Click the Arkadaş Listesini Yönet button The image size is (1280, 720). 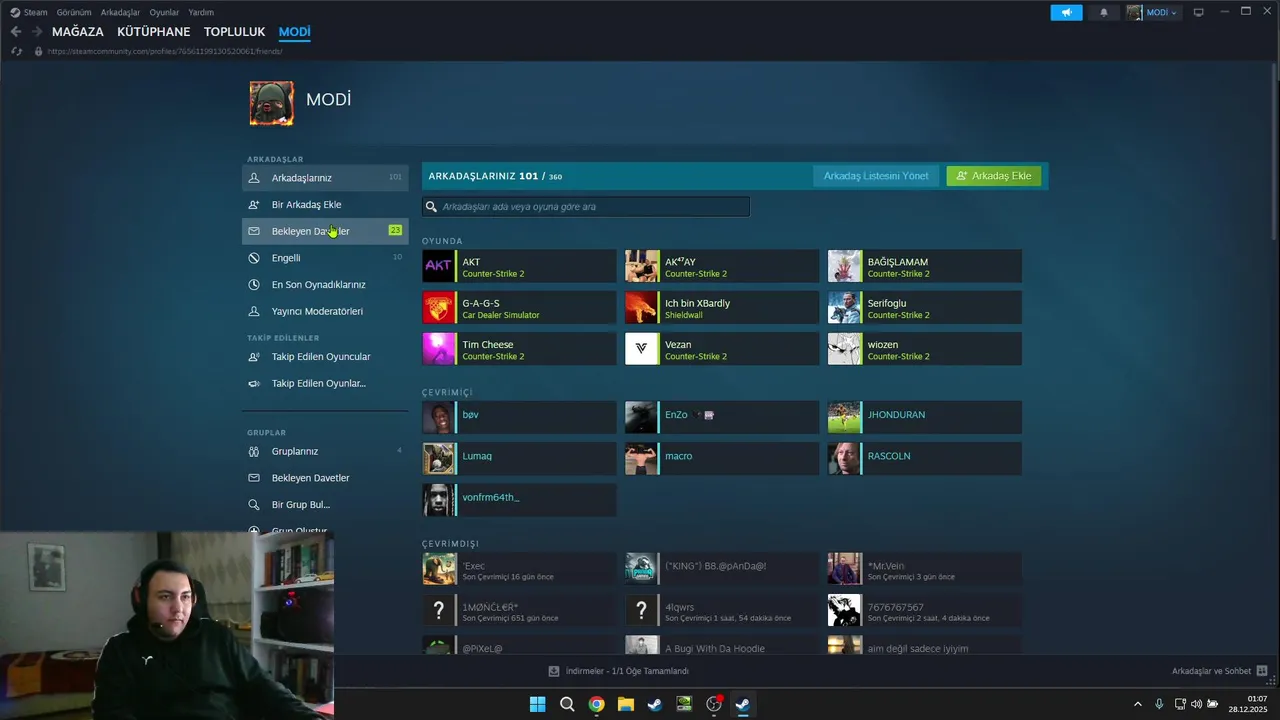click(876, 176)
